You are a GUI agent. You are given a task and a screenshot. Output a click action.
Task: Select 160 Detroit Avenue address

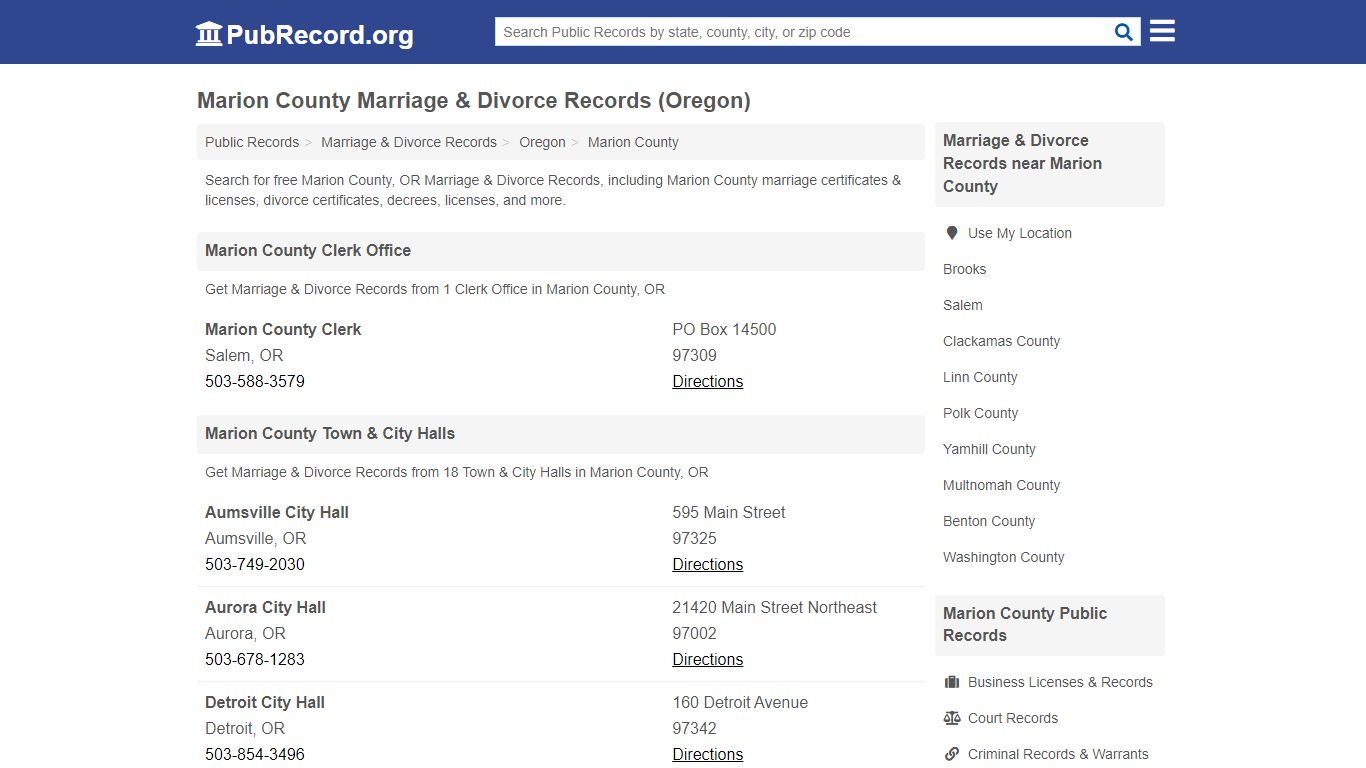click(740, 702)
